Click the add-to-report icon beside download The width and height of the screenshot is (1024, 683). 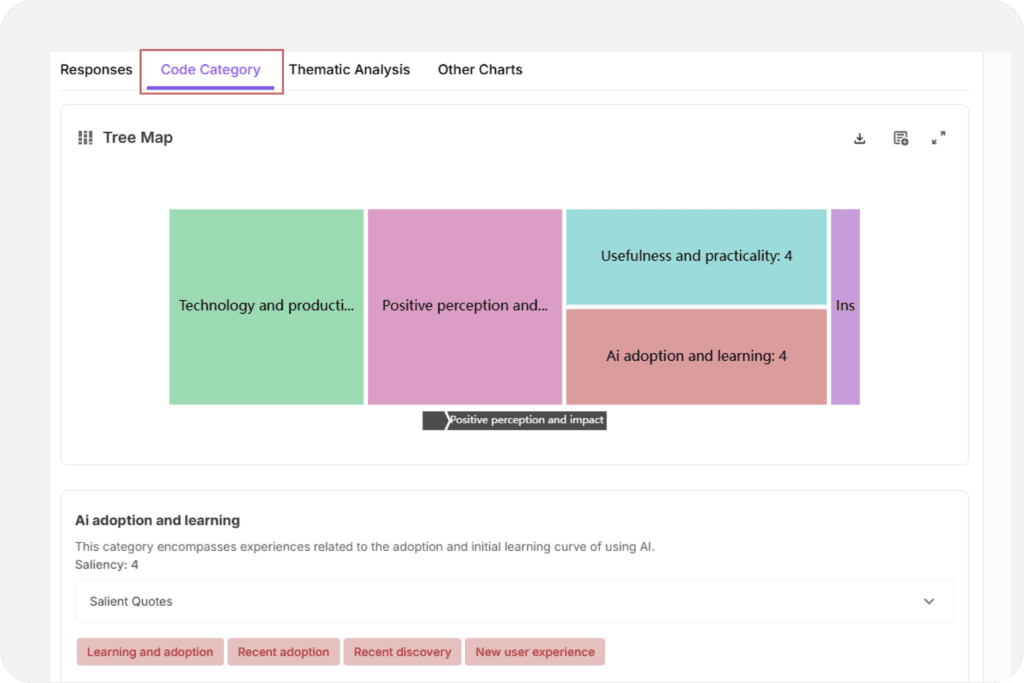[900, 138]
